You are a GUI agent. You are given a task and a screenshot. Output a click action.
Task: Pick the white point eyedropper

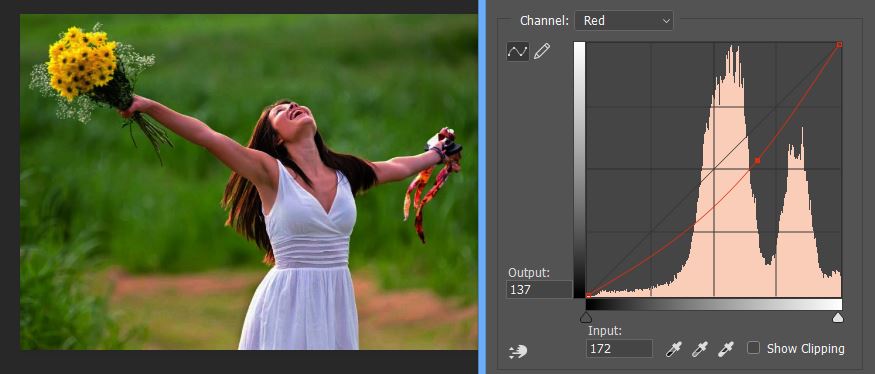725,349
